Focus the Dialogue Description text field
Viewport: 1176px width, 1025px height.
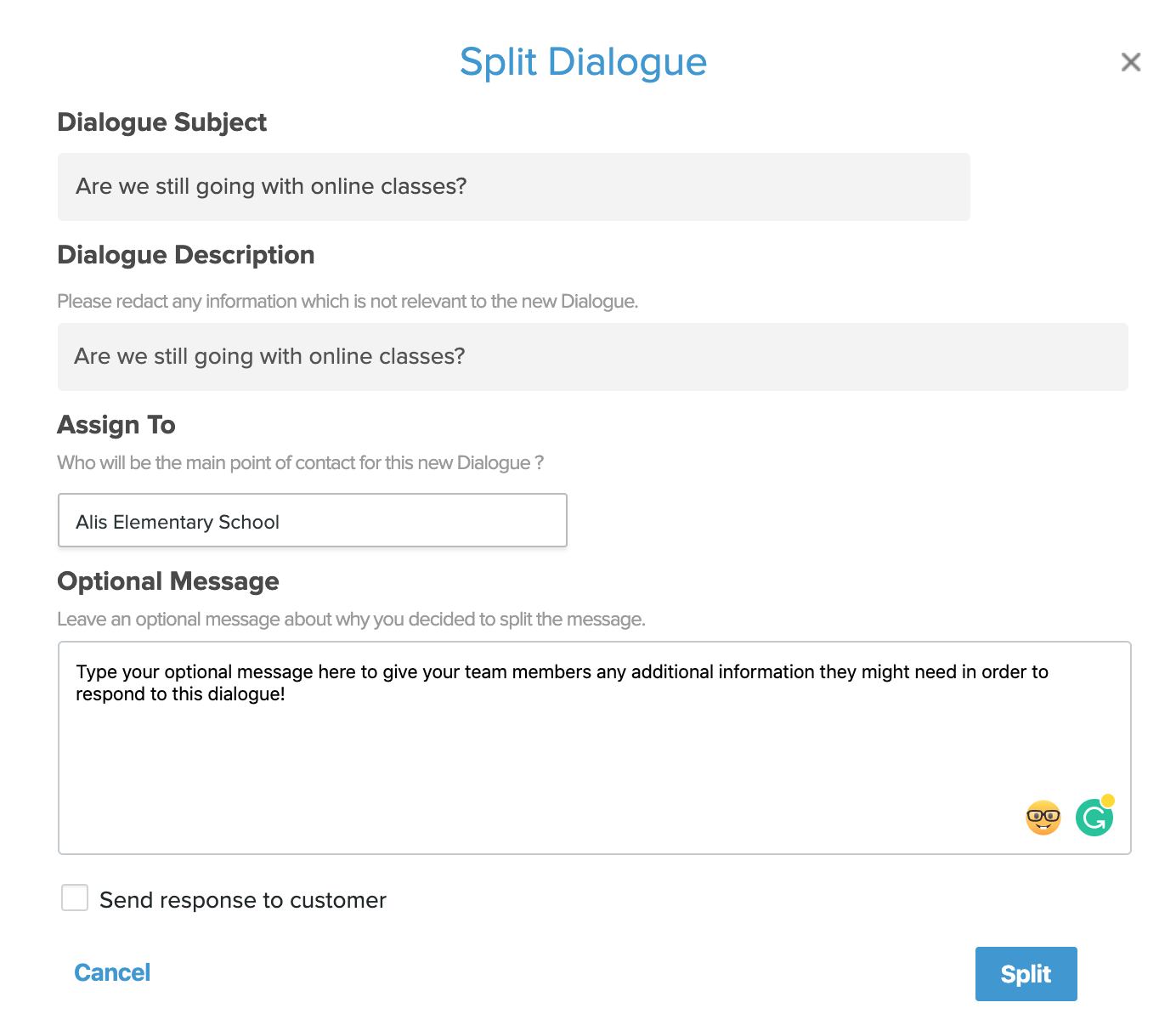[592, 357]
